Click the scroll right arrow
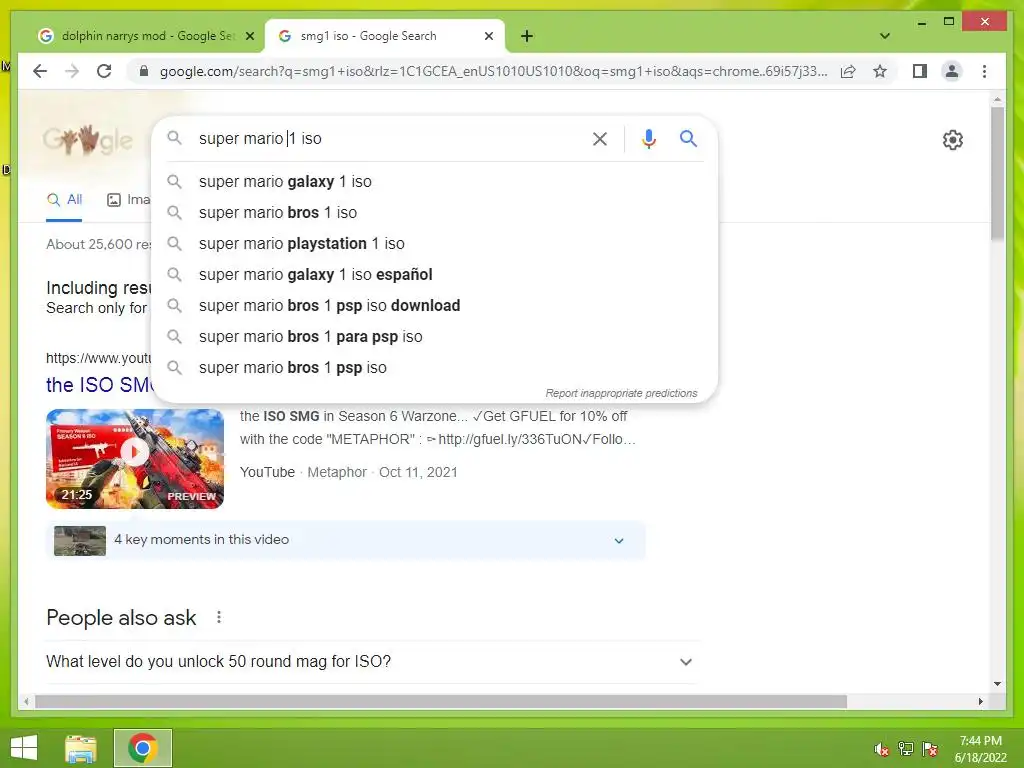Image resolution: width=1024 pixels, height=768 pixels. (980, 701)
